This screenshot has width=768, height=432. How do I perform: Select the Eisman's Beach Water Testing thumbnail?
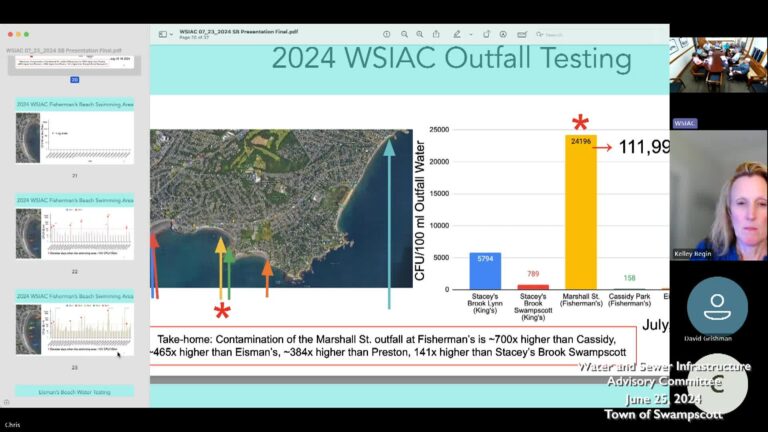point(74,392)
